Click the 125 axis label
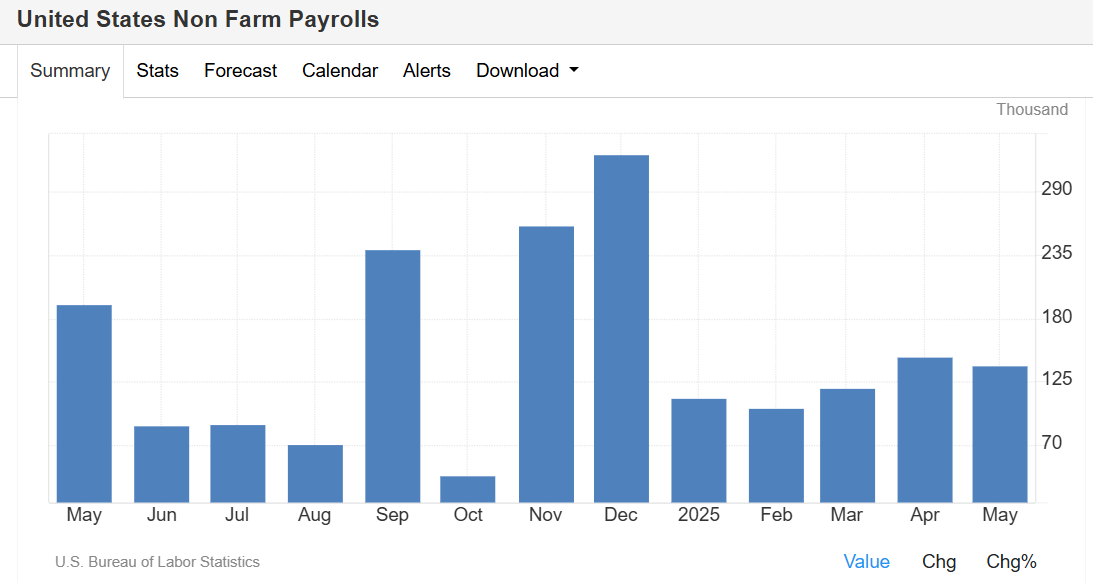Viewport: 1093px width, 583px height. [1057, 379]
